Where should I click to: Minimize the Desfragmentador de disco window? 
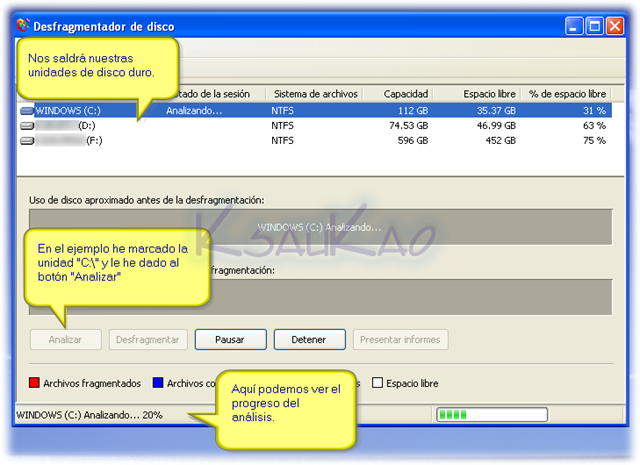point(574,26)
